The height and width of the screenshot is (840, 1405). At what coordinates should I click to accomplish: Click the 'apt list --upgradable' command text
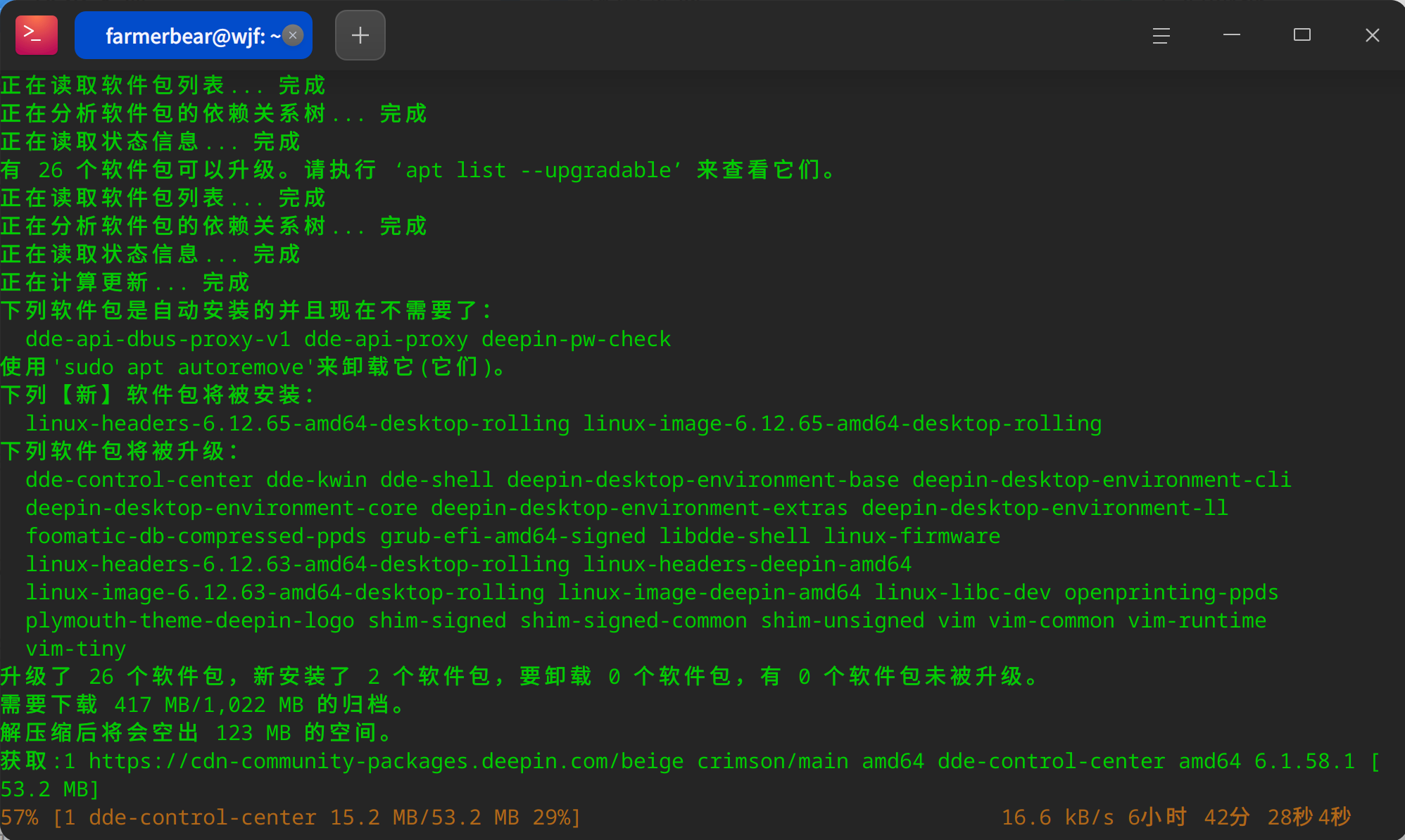pyautogui.click(x=538, y=170)
